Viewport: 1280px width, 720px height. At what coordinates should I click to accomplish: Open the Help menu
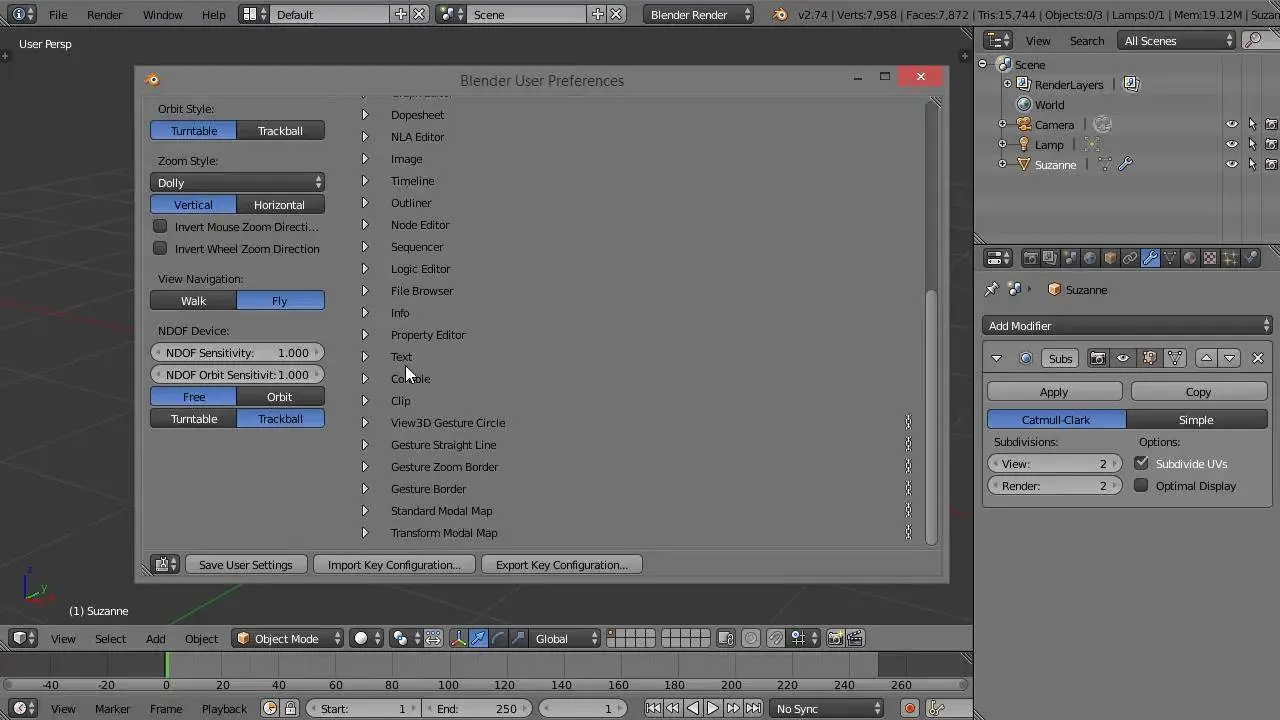click(x=214, y=14)
